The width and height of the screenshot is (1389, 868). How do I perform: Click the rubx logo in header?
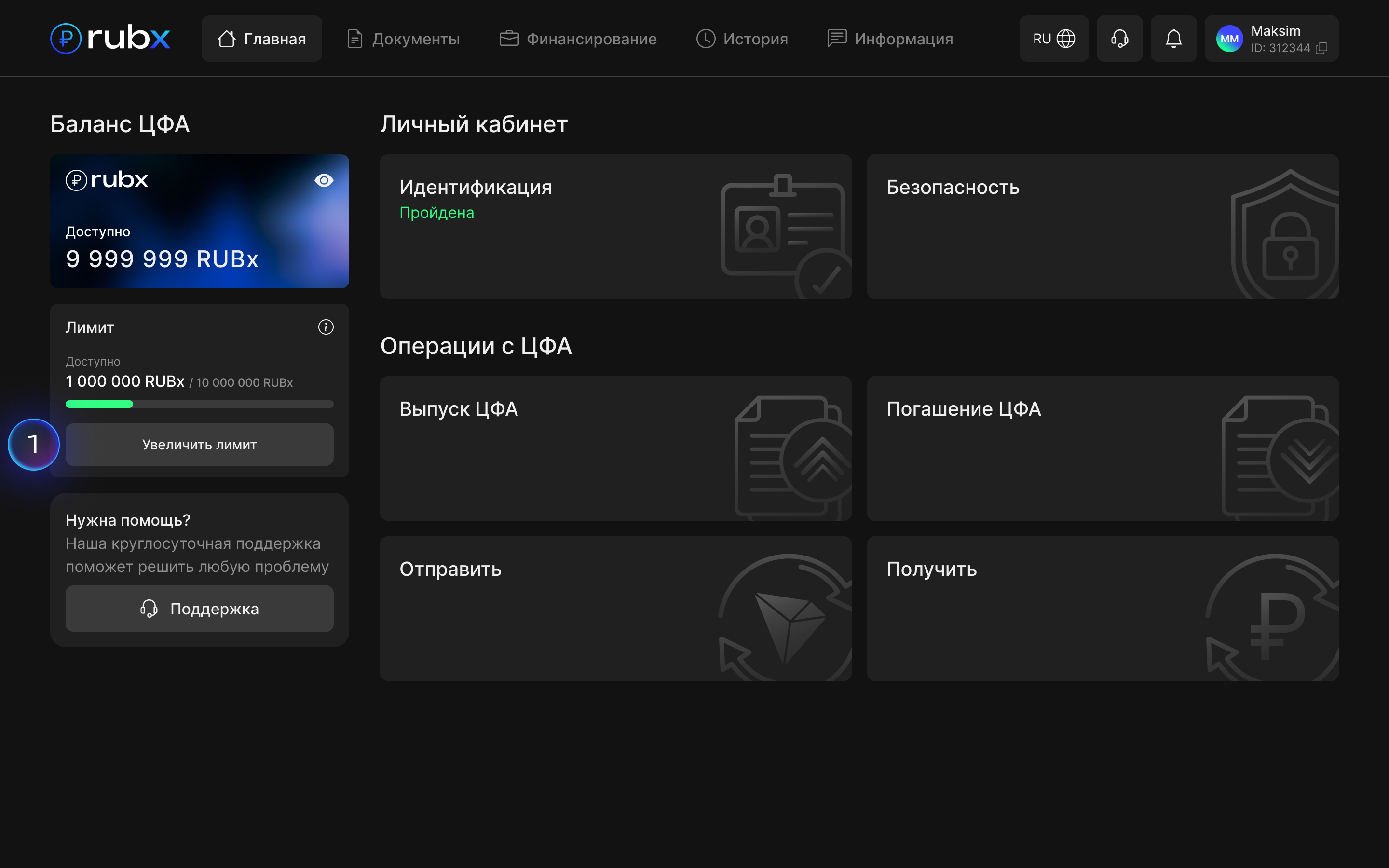[110, 39]
